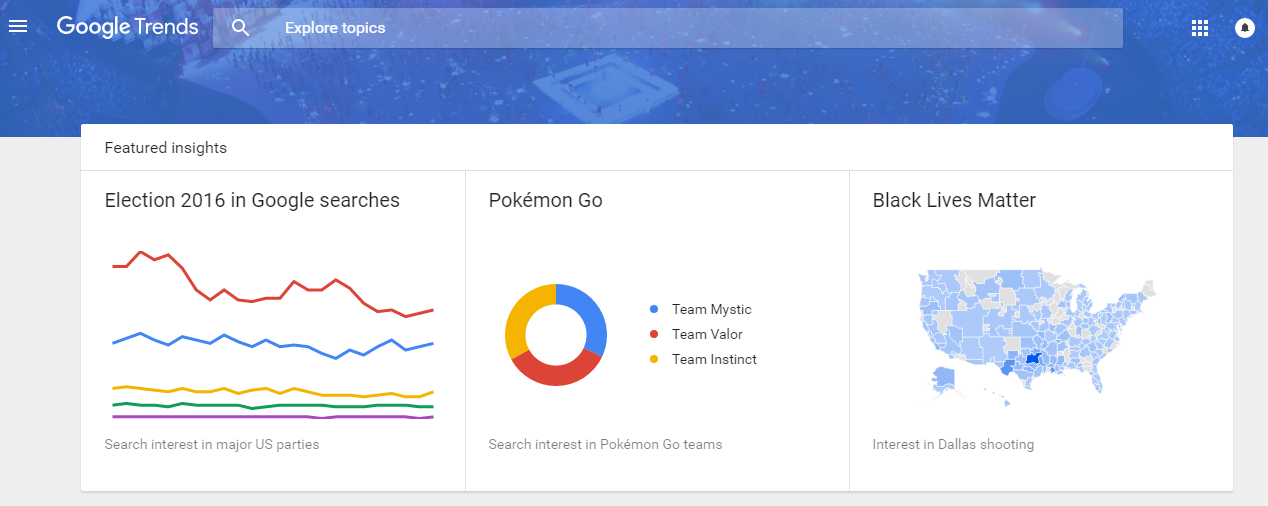The height and width of the screenshot is (506, 1268).
Task: Click 'Search interest in major US parties' caption
Action: click(x=212, y=444)
